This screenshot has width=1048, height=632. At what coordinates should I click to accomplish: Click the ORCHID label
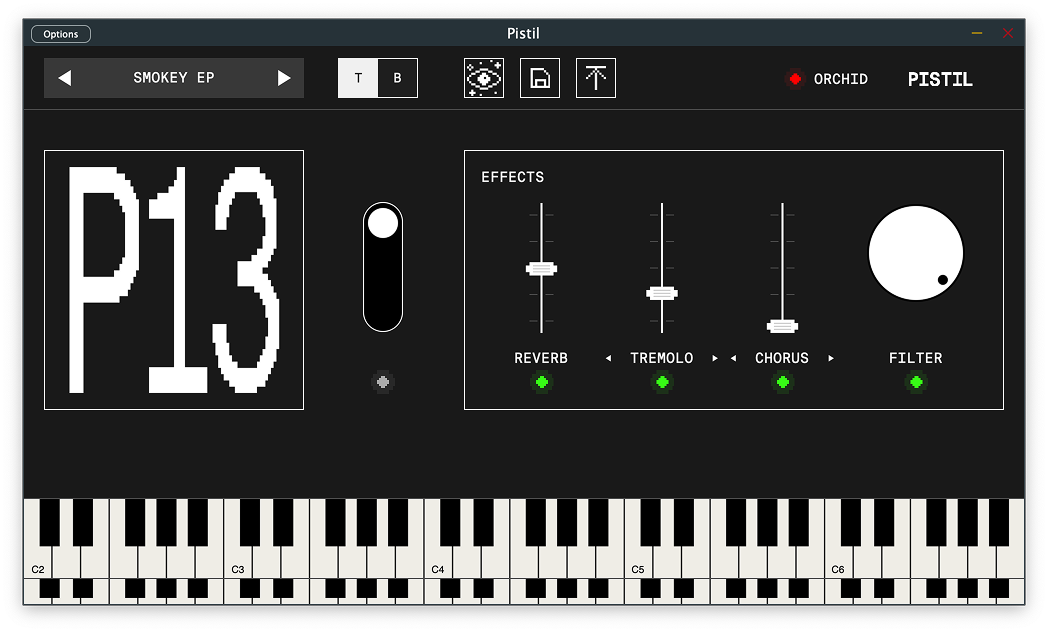click(x=841, y=79)
